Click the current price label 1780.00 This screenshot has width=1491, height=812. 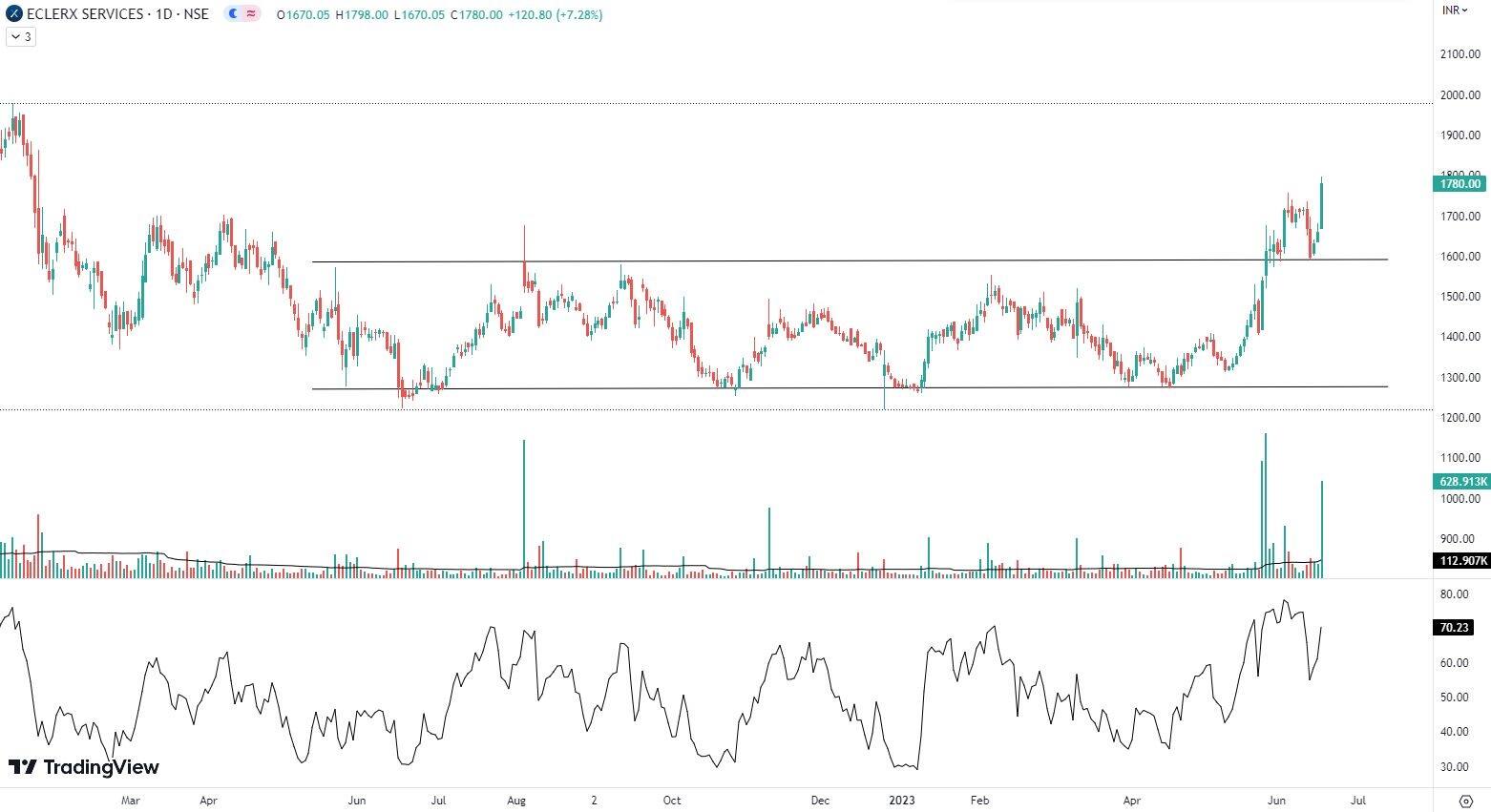click(x=1460, y=184)
